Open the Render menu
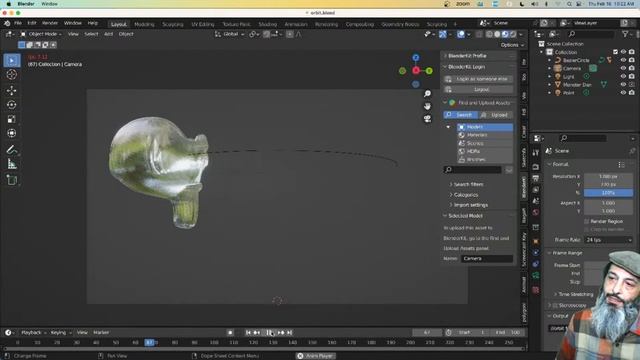640x360 pixels. point(50,23)
